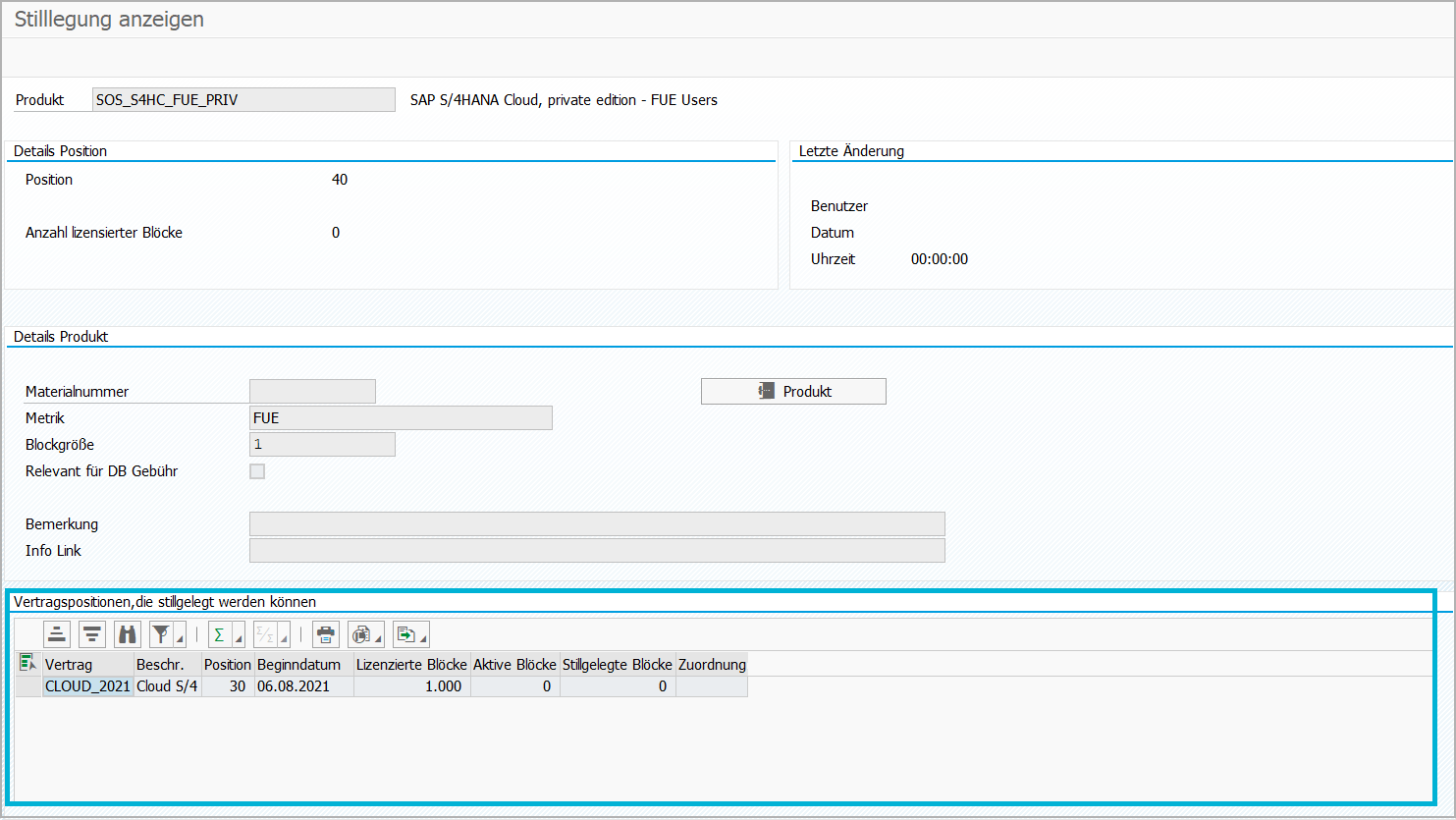Screen dimensions: 1456x820
Task: Click the Zuordnung column header
Action: (712, 664)
